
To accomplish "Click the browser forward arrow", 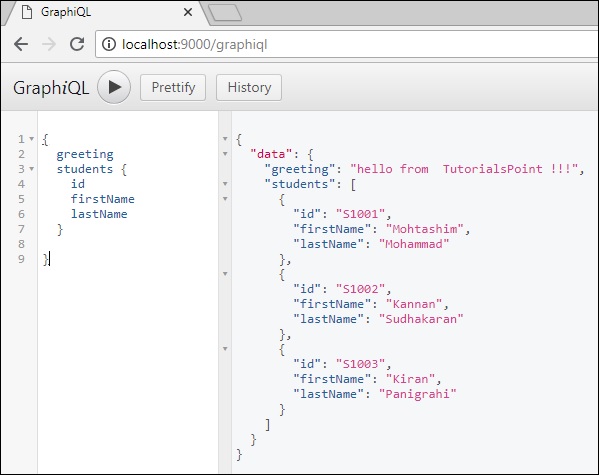I will coord(49,44).
